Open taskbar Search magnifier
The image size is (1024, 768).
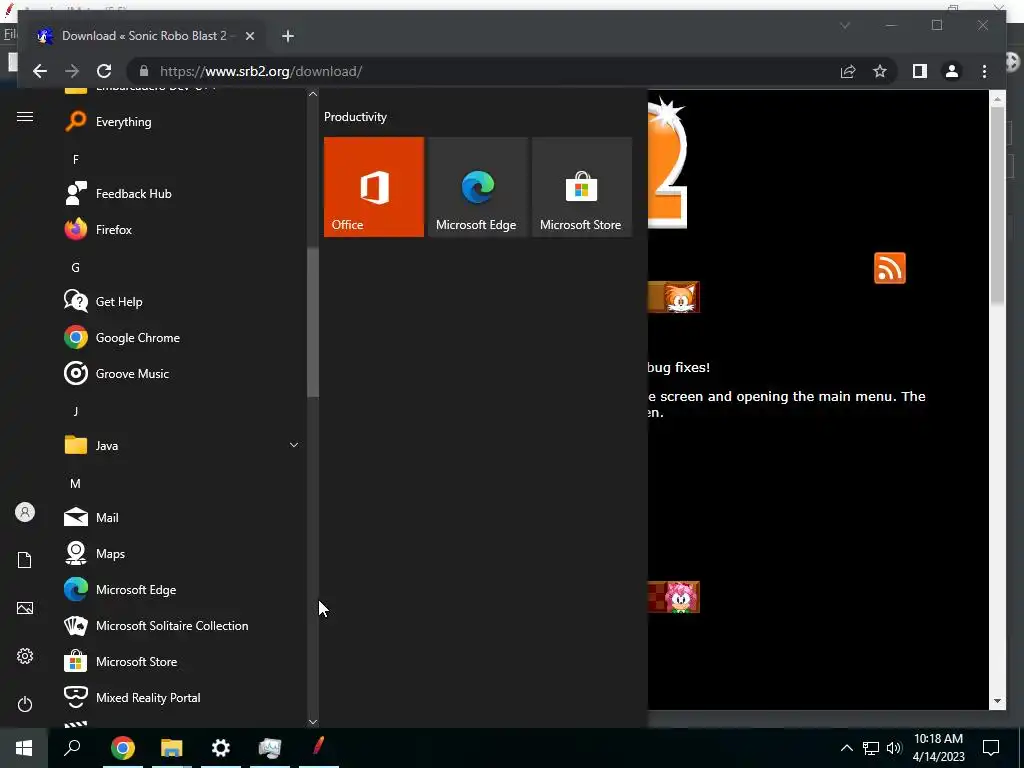point(72,748)
